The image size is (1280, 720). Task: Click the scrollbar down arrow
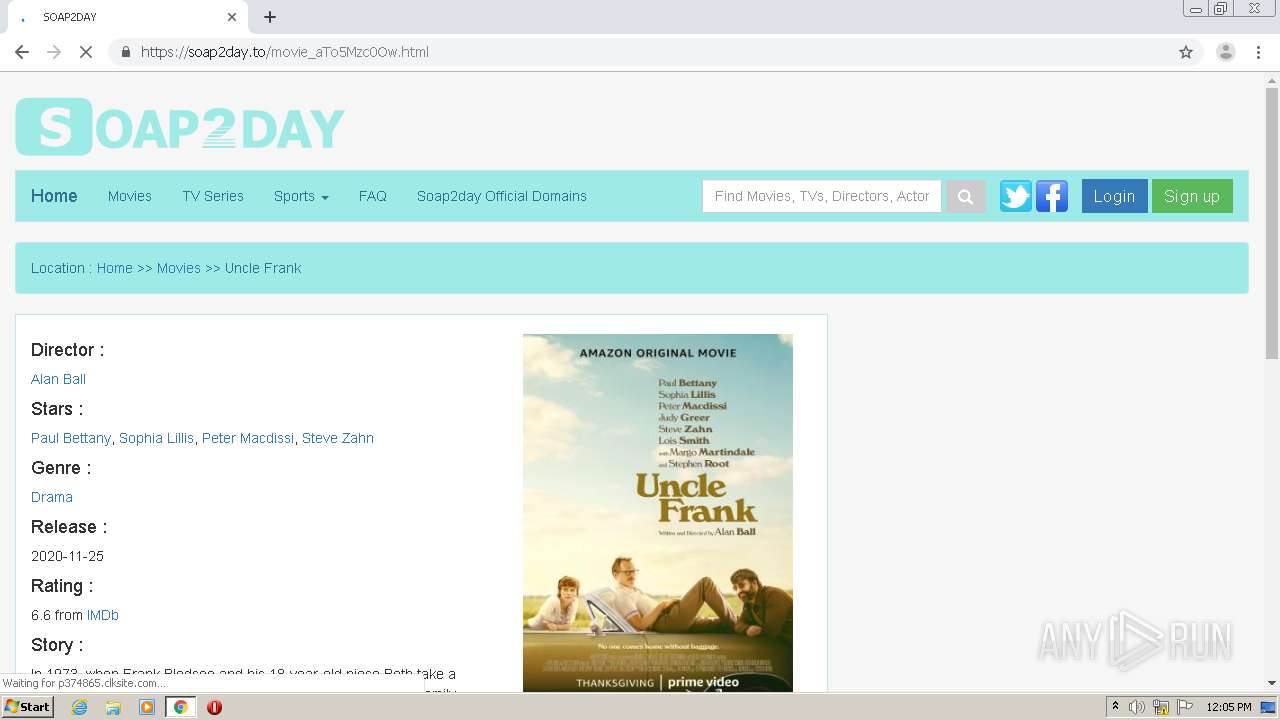(x=1272, y=683)
